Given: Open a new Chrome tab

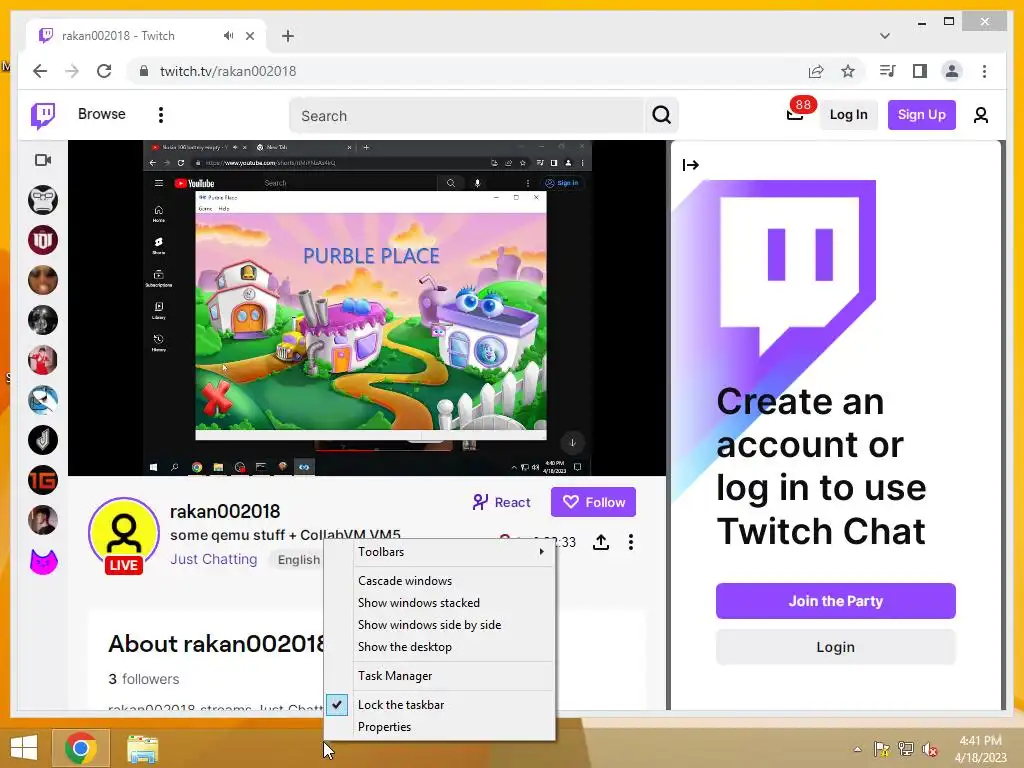Looking at the screenshot, I should coord(287,36).
